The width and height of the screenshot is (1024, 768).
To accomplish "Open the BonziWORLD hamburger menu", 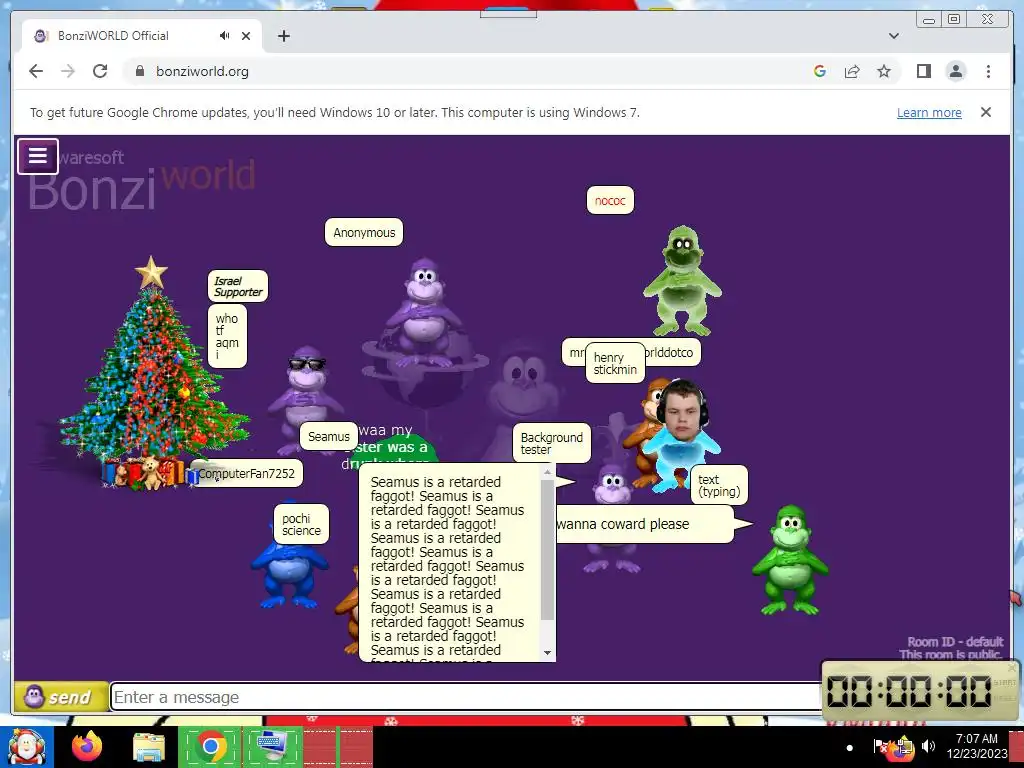I will pos(38,156).
